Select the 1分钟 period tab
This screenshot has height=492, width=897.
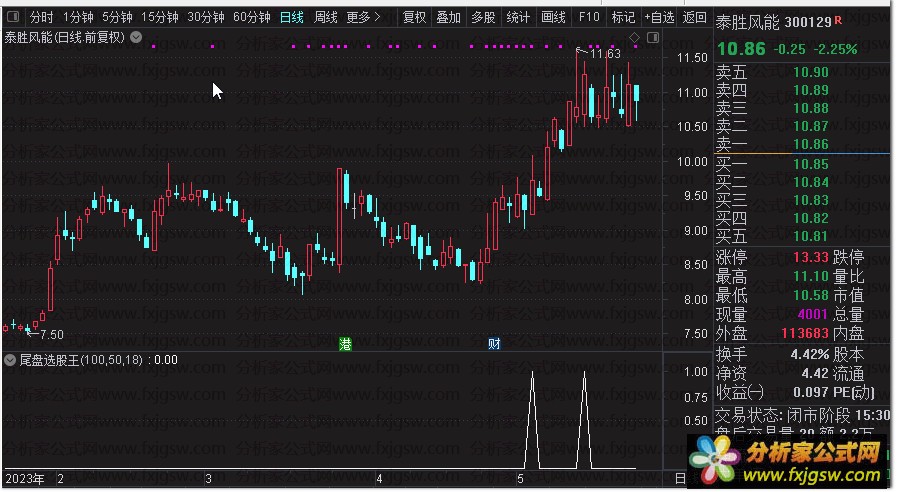coord(78,17)
